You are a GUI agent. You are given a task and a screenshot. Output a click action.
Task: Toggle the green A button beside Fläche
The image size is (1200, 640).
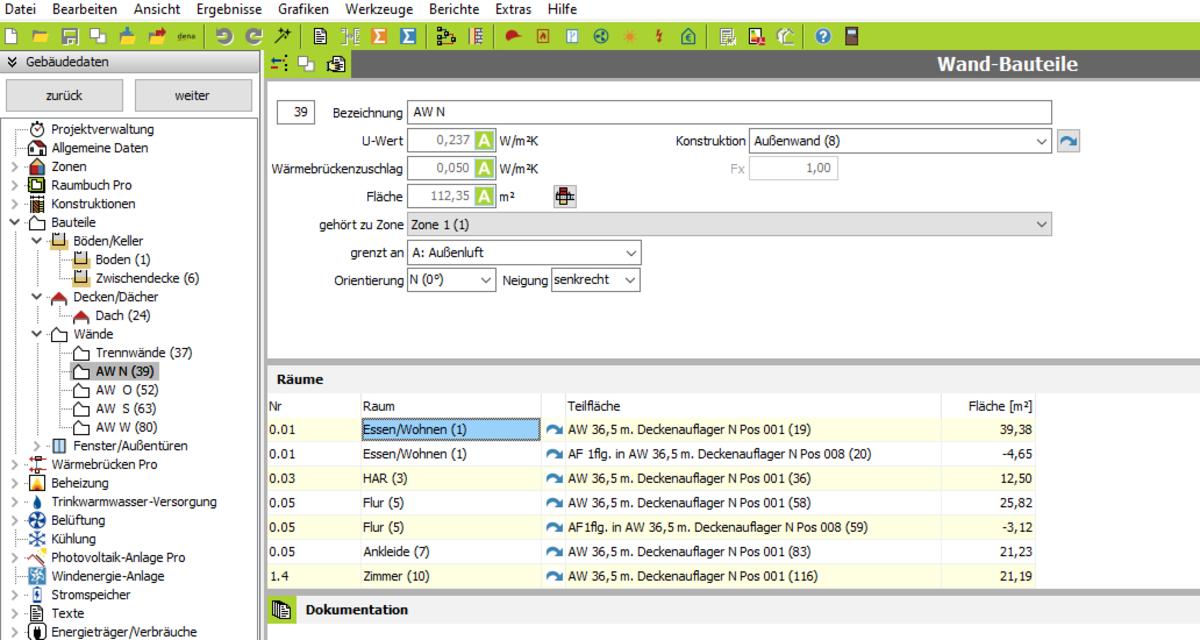click(x=484, y=197)
